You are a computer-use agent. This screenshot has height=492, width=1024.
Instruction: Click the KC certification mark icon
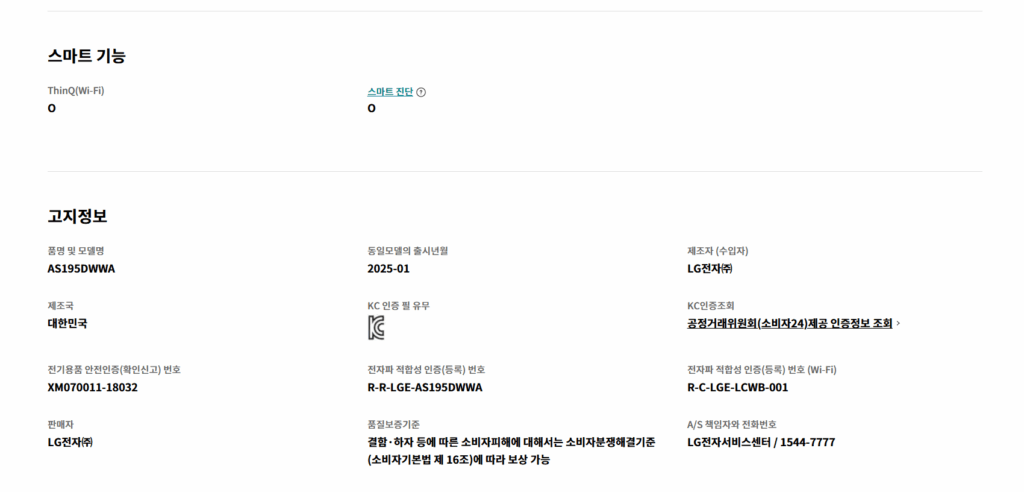coord(376,327)
